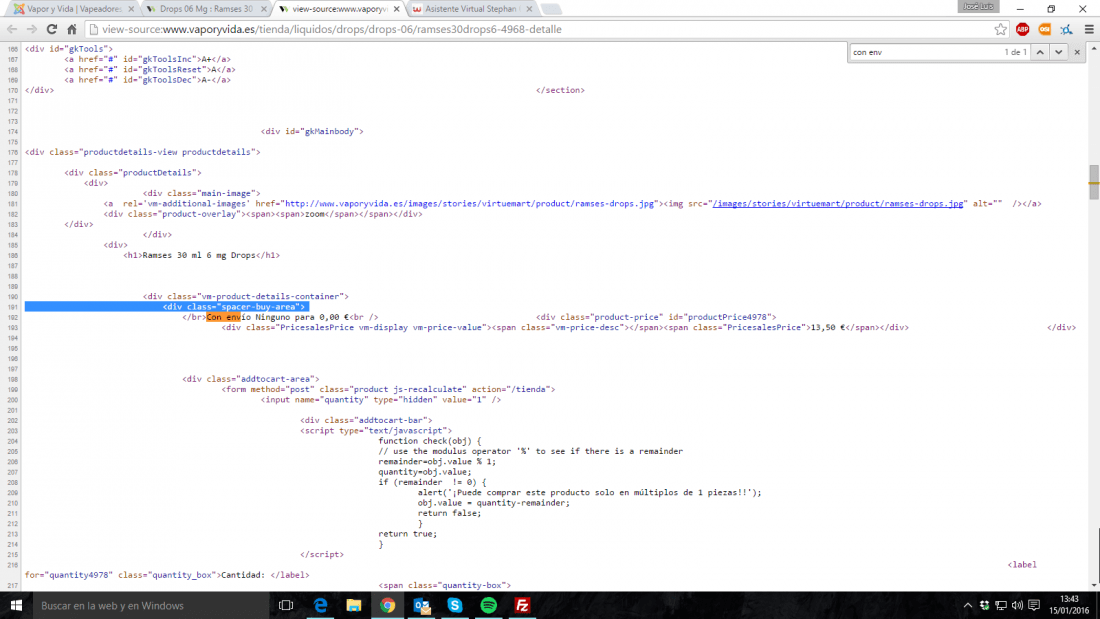Launch Microsoft Edge from the taskbar
The width and height of the screenshot is (1100, 619).
point(321,605)
